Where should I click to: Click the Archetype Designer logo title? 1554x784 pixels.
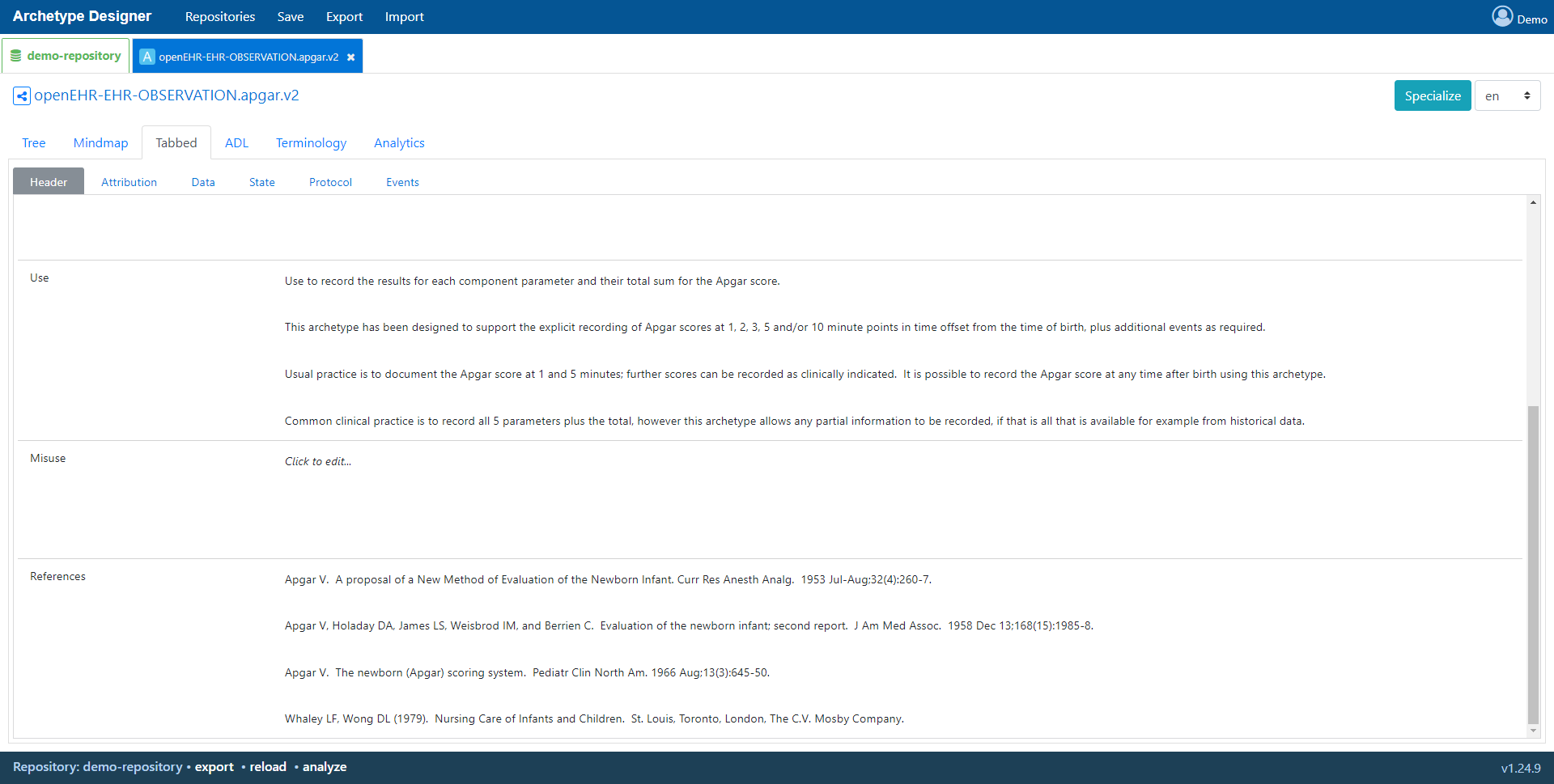click(82, 17)
